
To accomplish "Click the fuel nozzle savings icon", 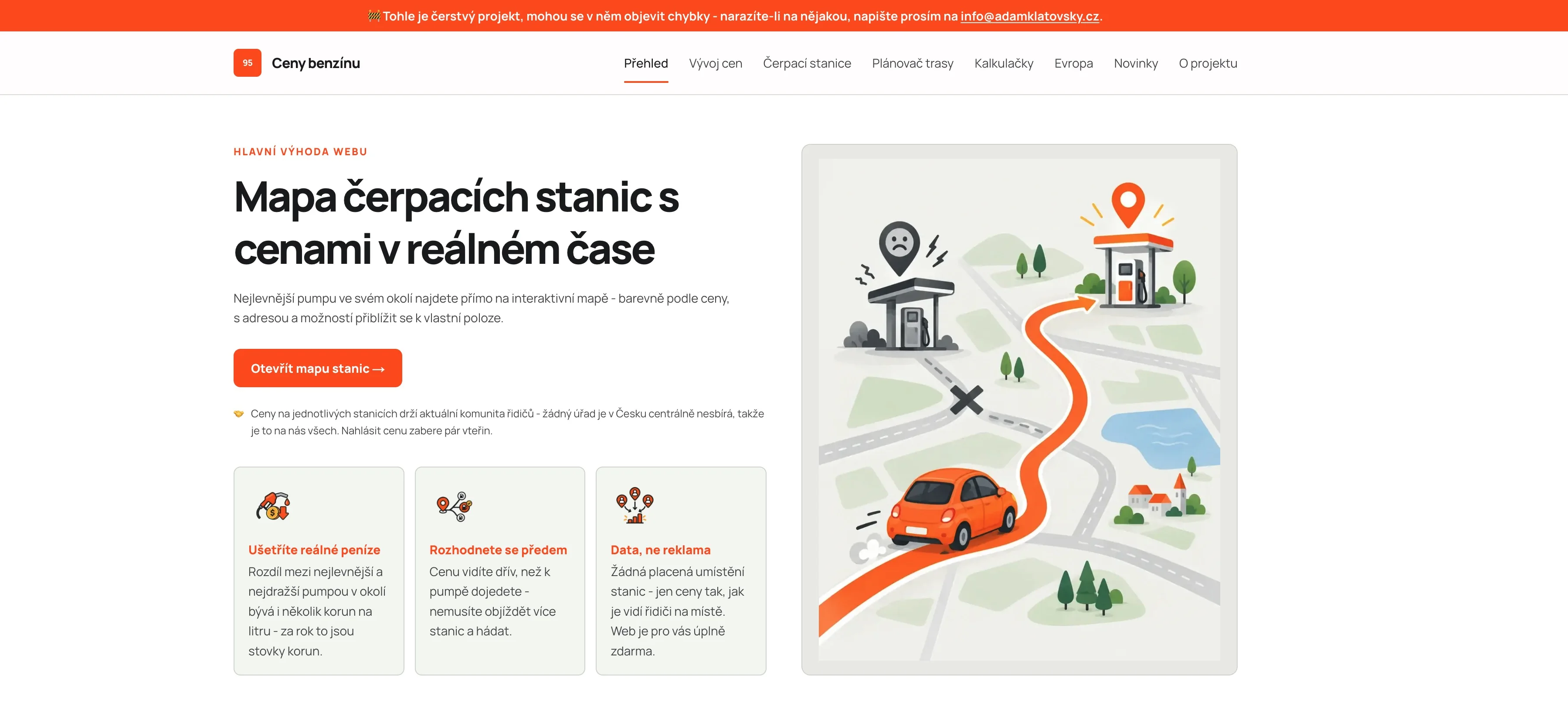I will [x=273, y=505].
